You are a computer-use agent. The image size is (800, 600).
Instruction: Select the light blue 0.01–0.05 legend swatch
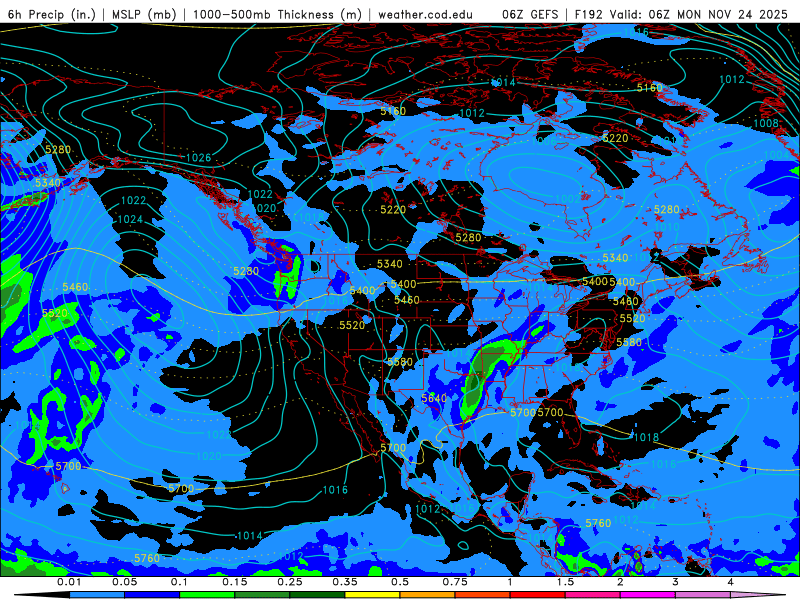pyautogui.click(x=97, y=595)
